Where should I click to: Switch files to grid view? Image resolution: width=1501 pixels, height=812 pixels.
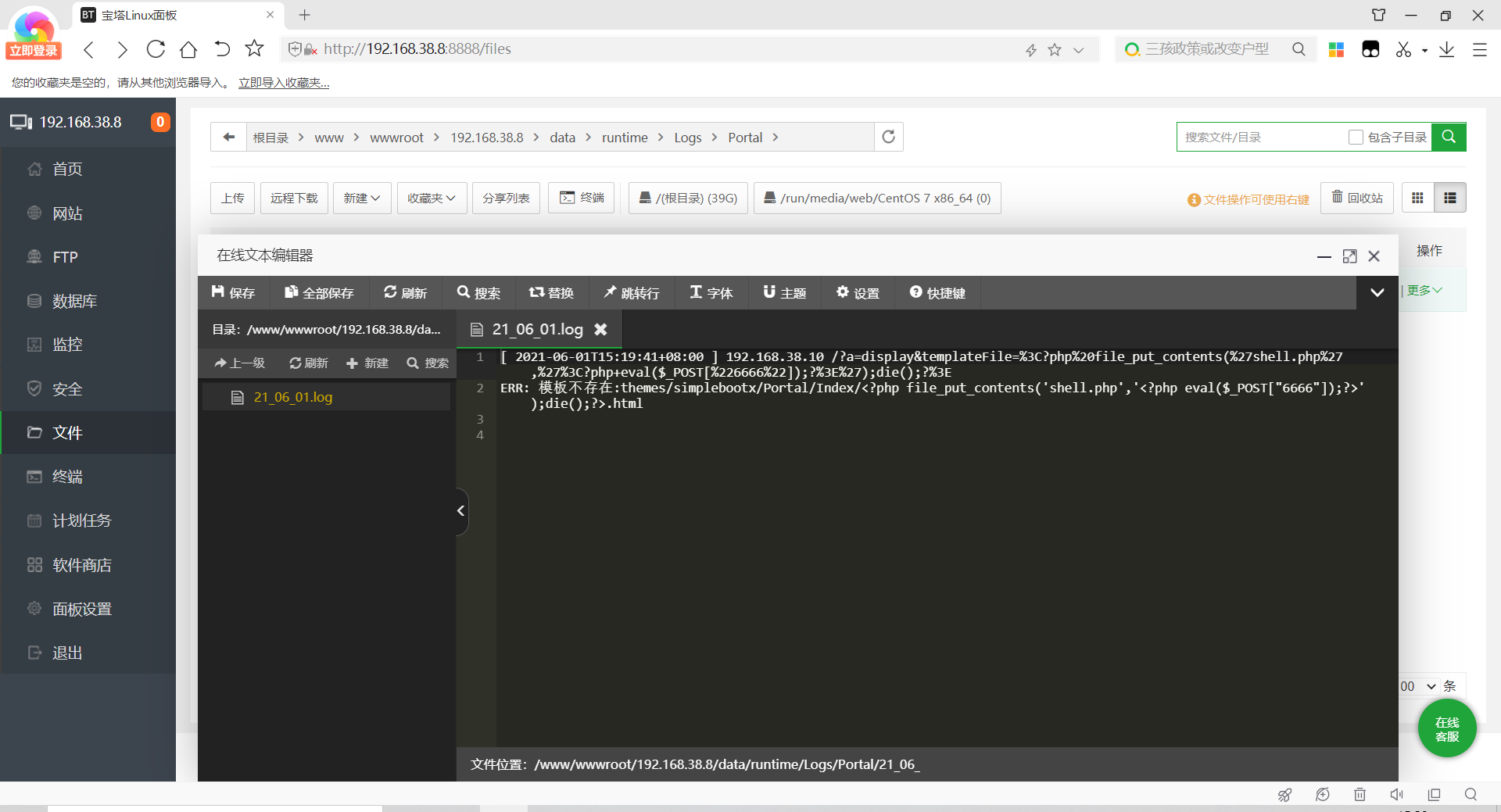(1417, 198)
